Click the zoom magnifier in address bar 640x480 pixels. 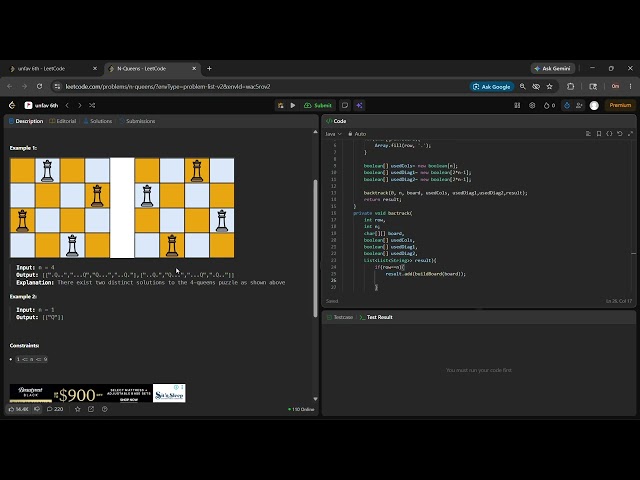(x=522, y=87)
